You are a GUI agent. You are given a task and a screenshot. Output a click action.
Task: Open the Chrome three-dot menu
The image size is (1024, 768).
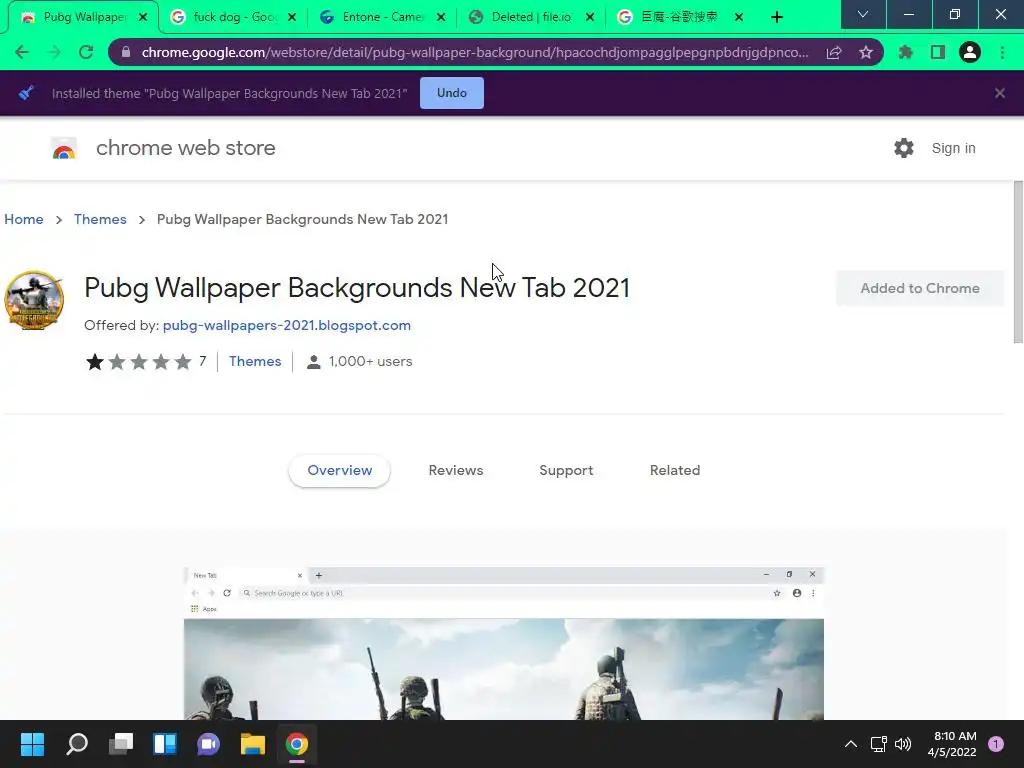[1002, 52]
